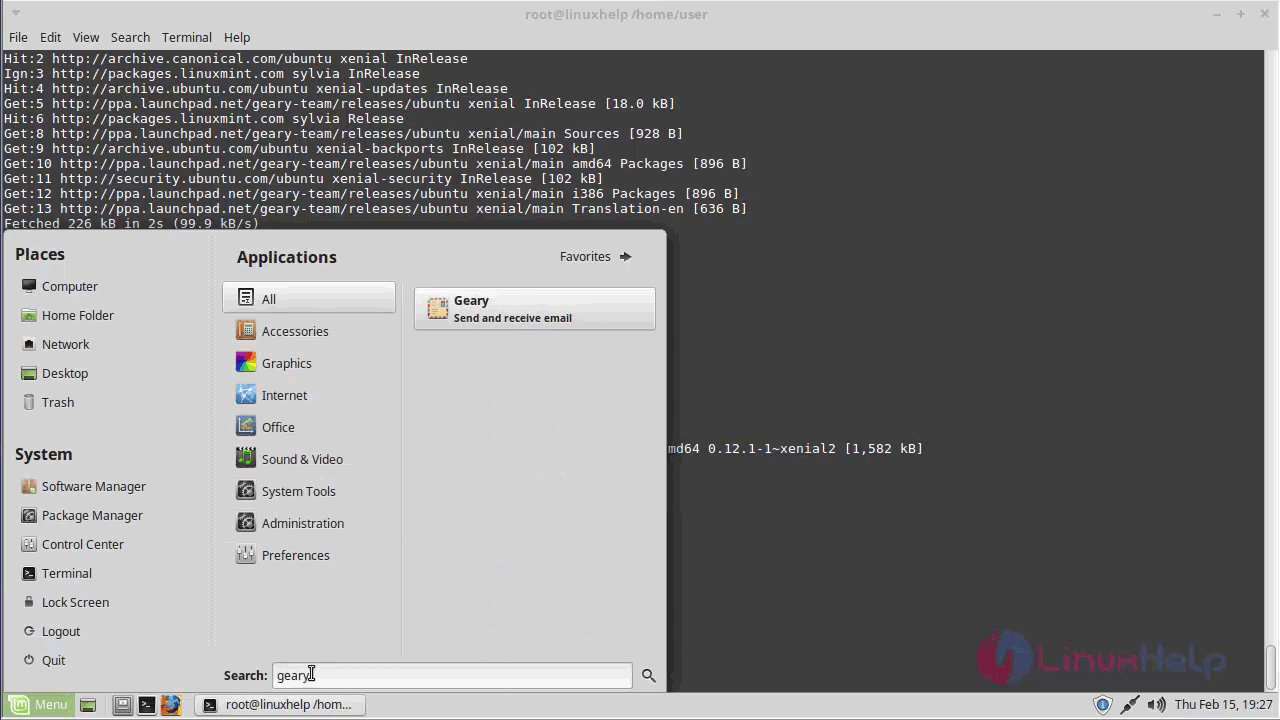The height and width of the screenshot is (720, 1280).
Task: Click the root@linuxhelp taskbar window button
Action: pyautogui.click(x=279, y=705)
